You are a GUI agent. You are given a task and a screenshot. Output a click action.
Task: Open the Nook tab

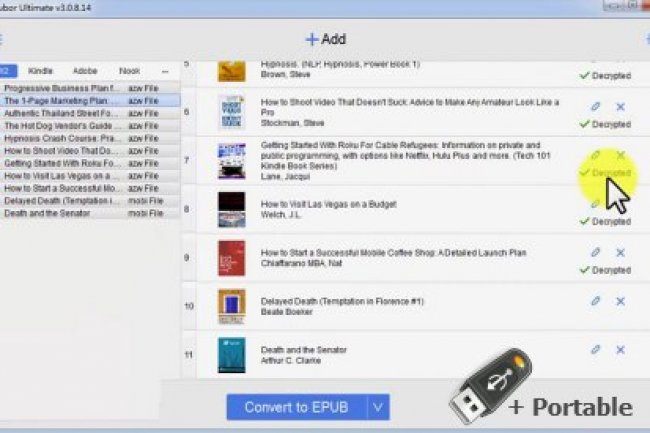(x=129, y=72)
